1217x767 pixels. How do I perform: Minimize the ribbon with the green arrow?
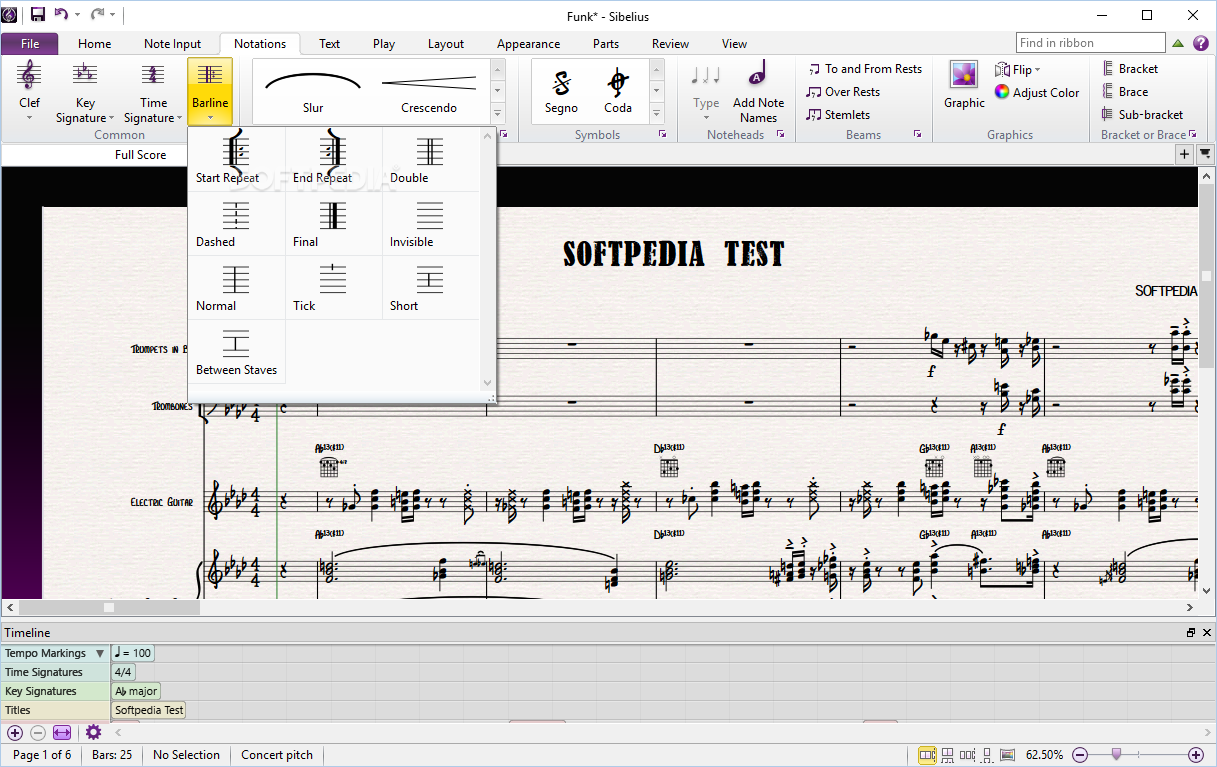(1178, 43)
